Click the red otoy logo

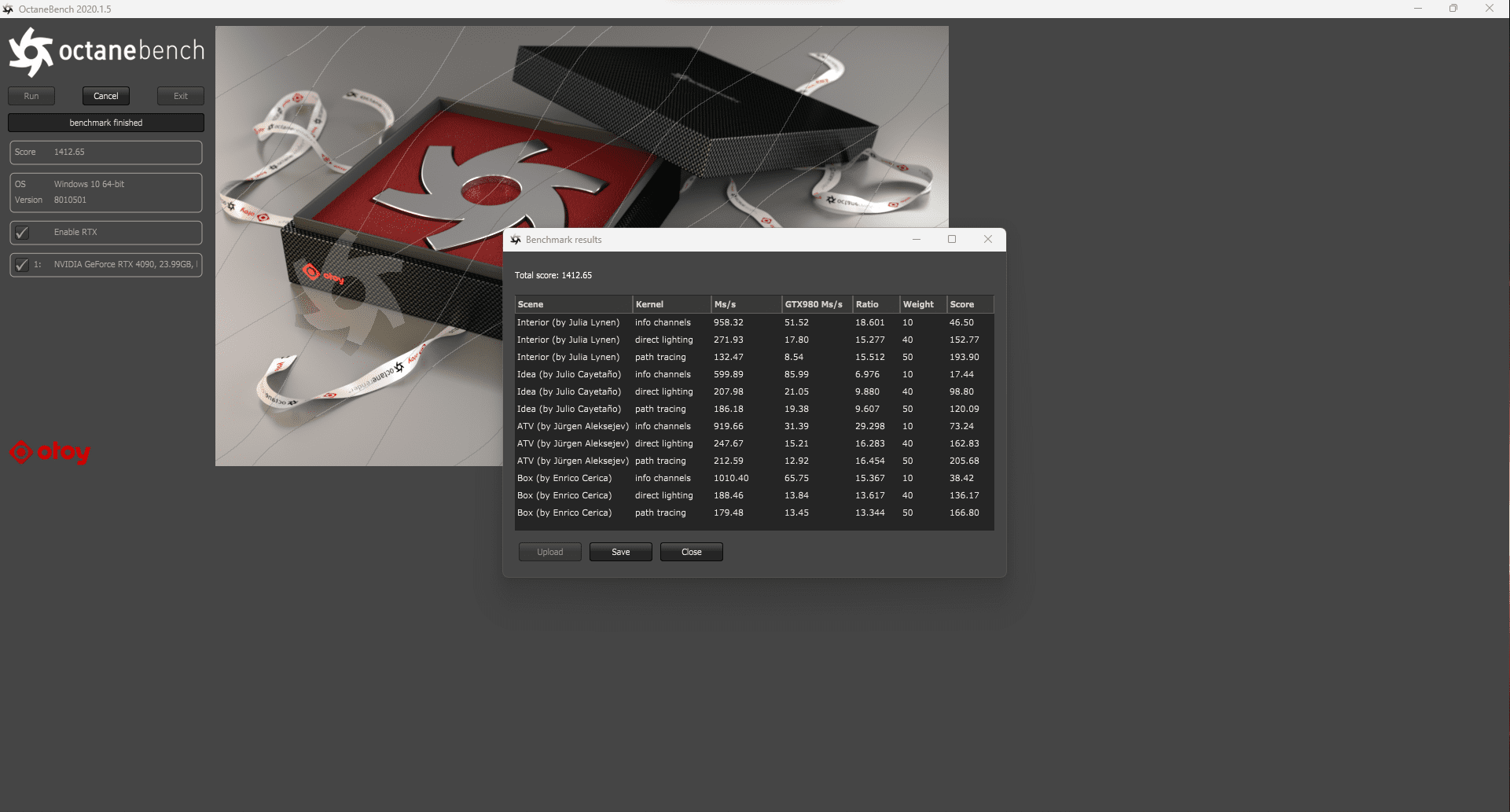pos(50,452)
